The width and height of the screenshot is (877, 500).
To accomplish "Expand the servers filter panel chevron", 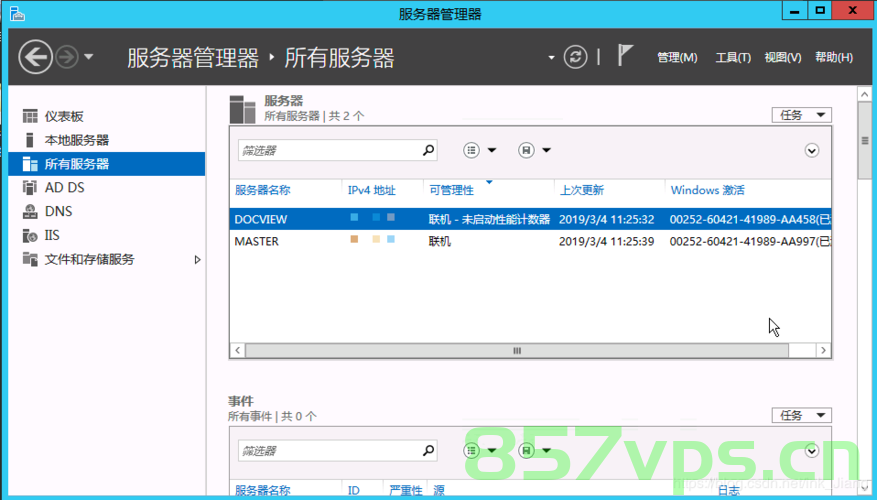I will (812, 150).
